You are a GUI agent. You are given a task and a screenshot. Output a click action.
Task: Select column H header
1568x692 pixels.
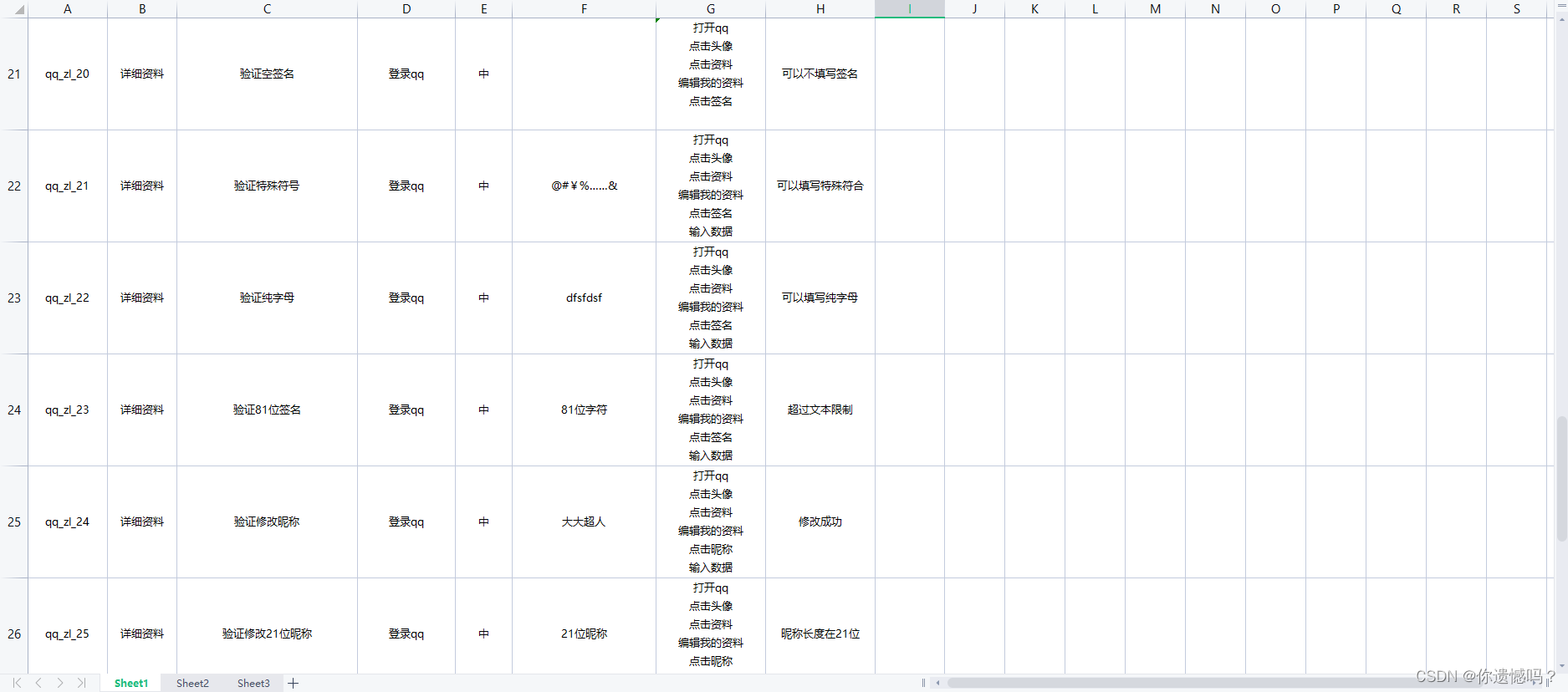(820, 9)
